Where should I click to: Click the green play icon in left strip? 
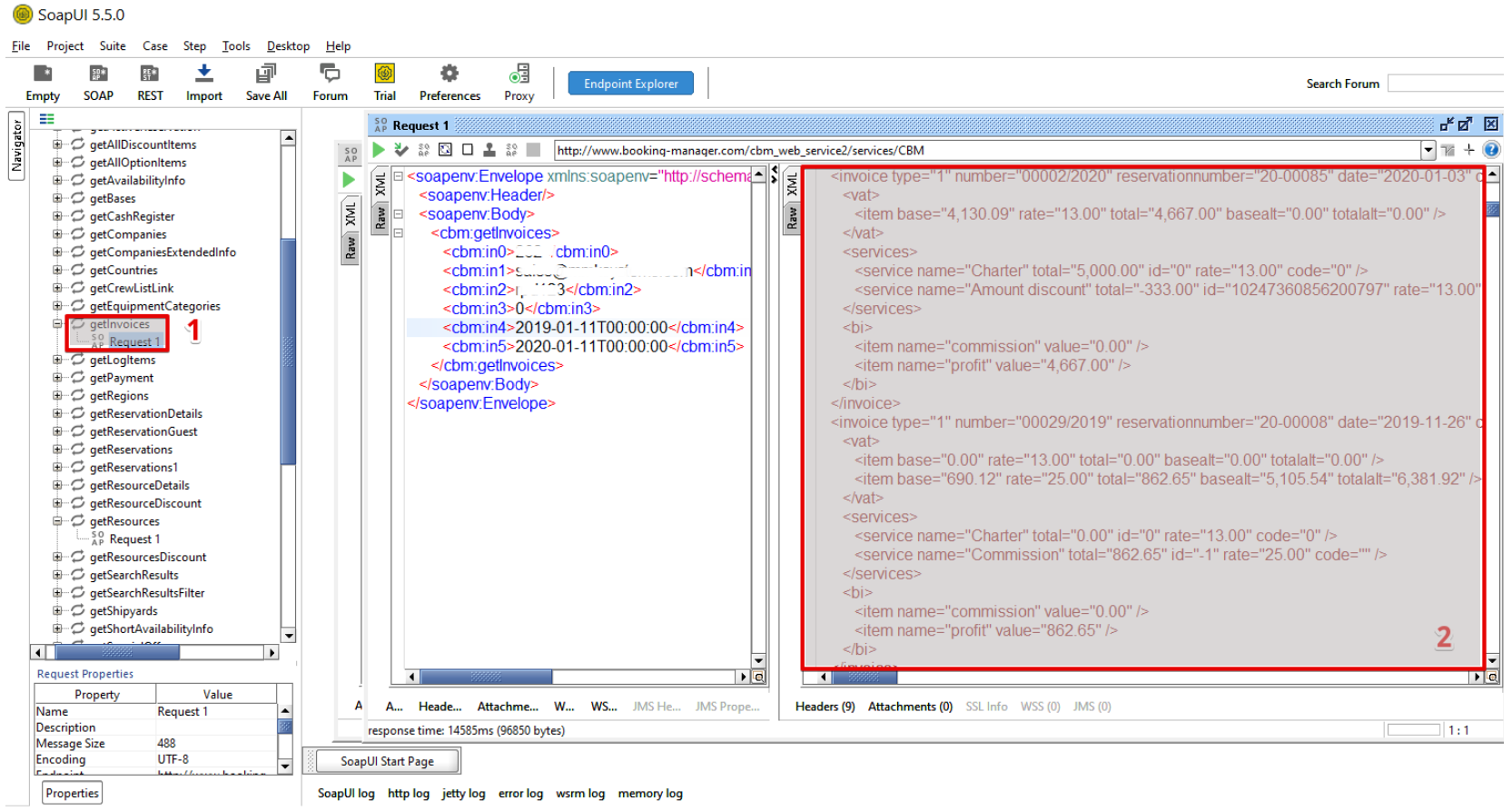[350, 180]
